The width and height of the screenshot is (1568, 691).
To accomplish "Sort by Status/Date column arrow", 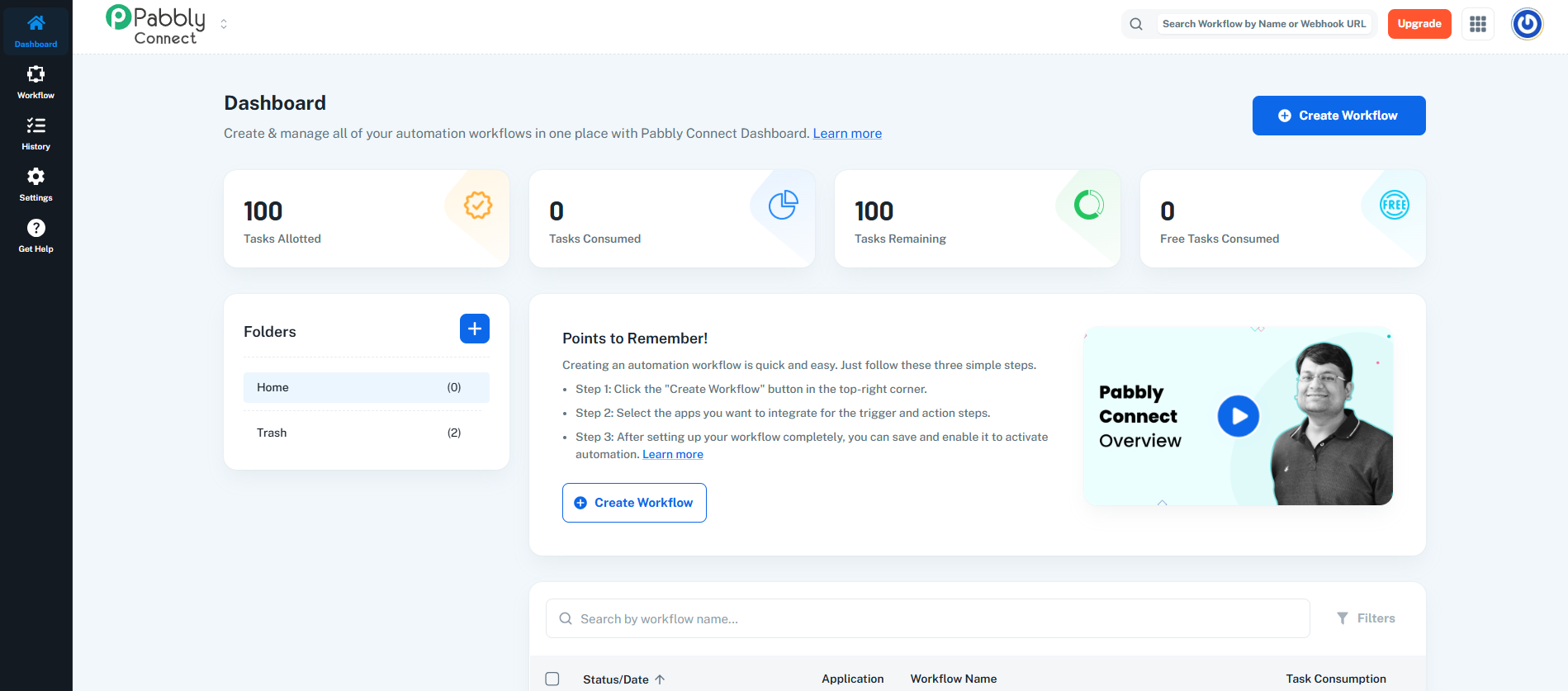I will [x=660, y=679].
